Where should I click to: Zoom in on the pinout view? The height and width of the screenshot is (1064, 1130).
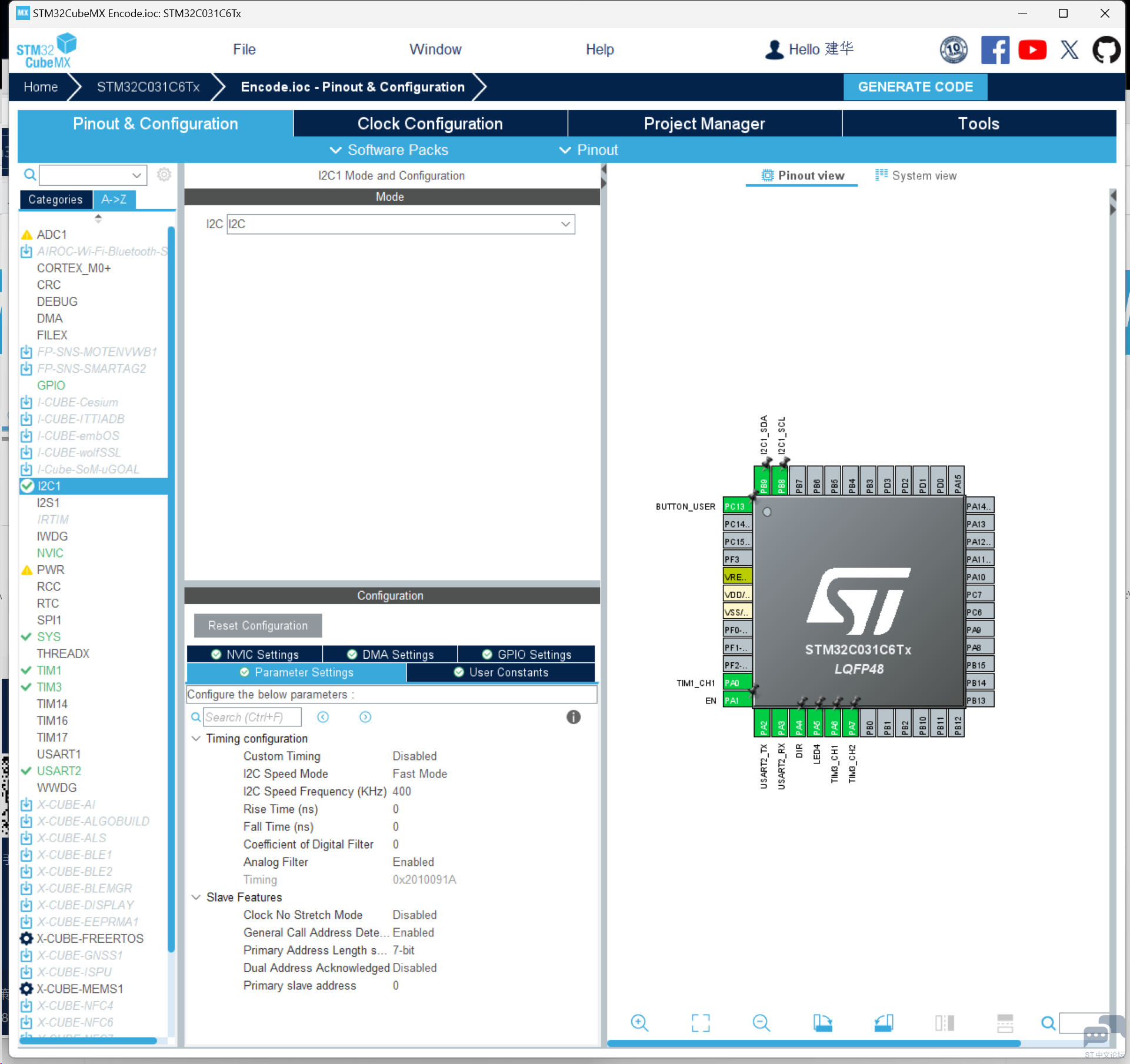(x=639, y=1023)
